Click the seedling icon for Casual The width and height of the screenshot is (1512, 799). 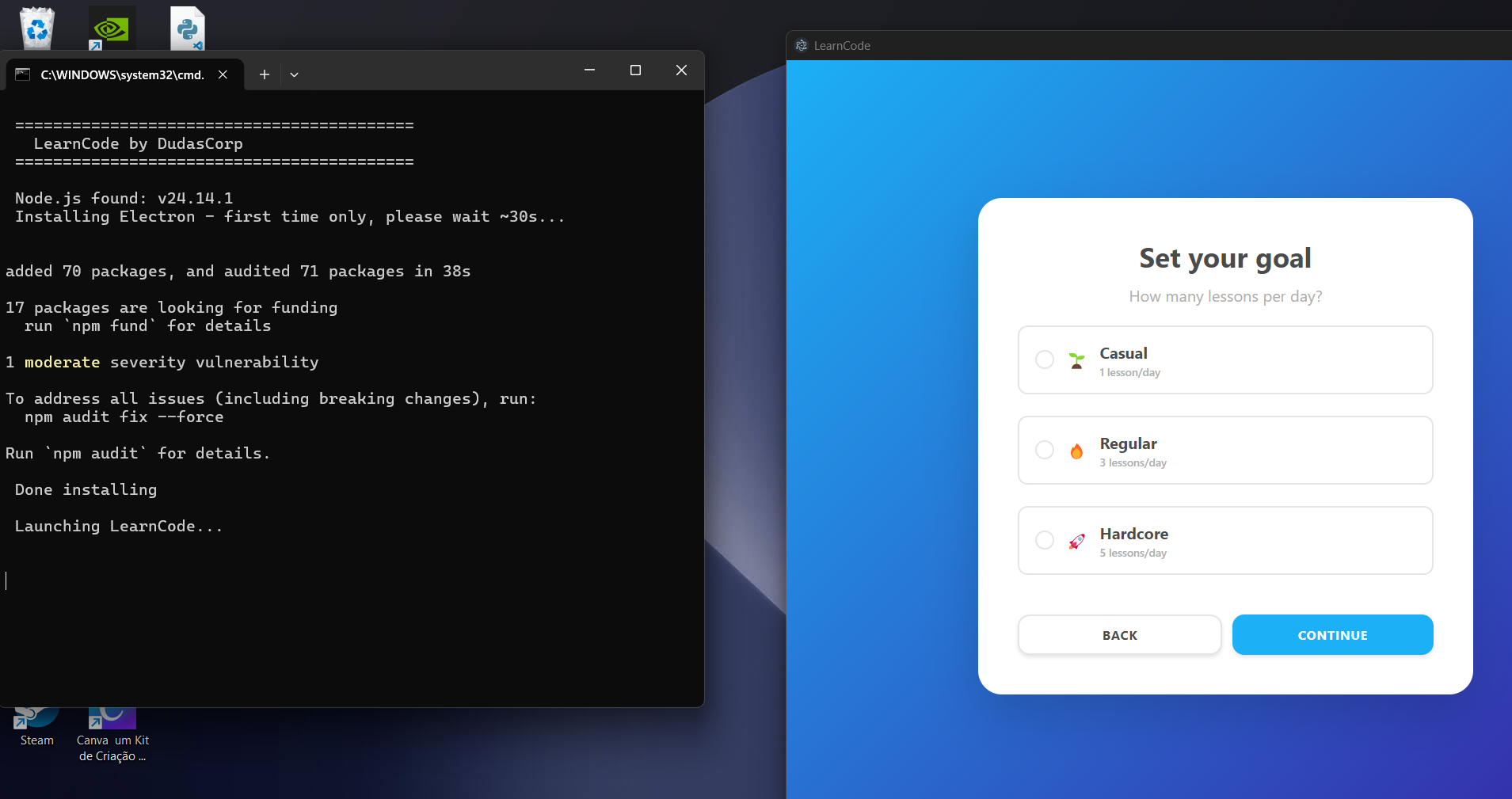point(1076,361)
